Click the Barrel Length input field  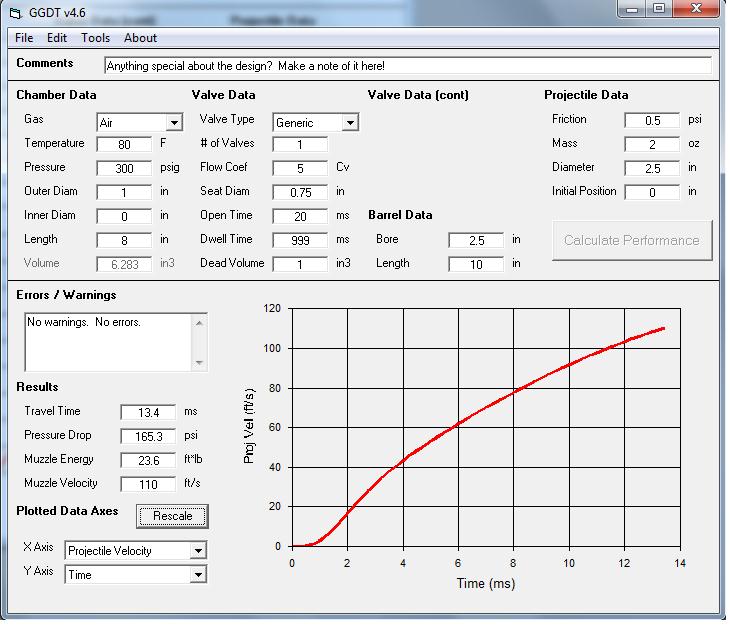click(x=476, y=264)
